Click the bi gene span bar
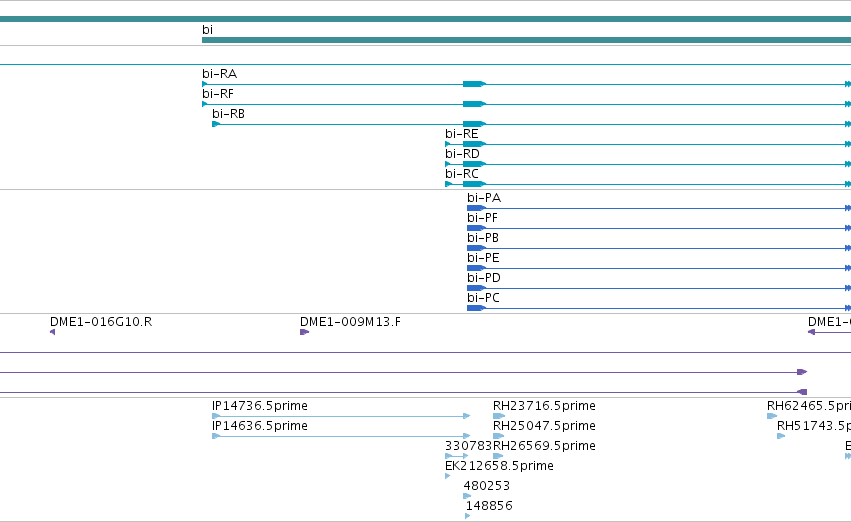 pyautogui.click(x=526, y=40)
